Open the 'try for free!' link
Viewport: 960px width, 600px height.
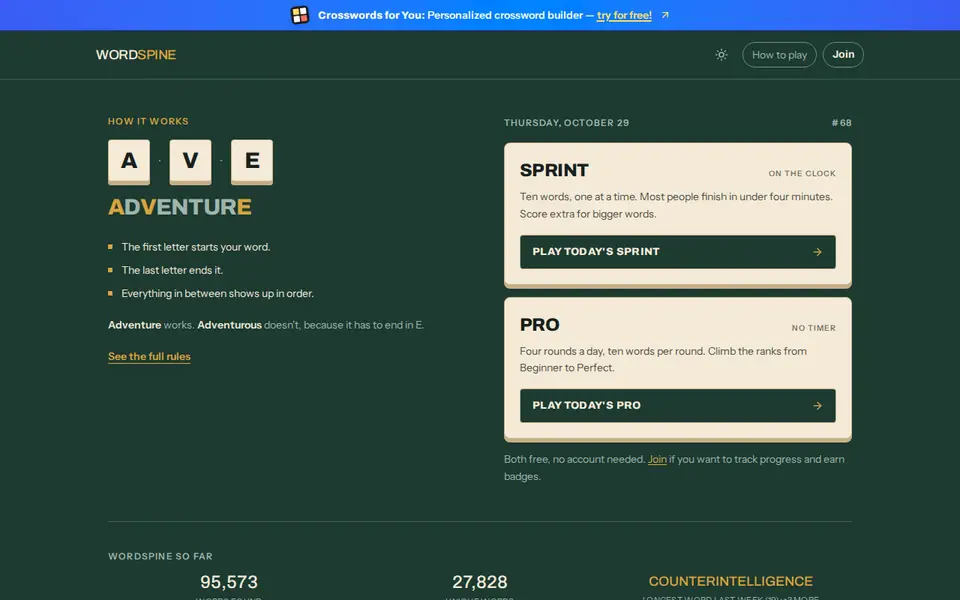click(624, 15)
